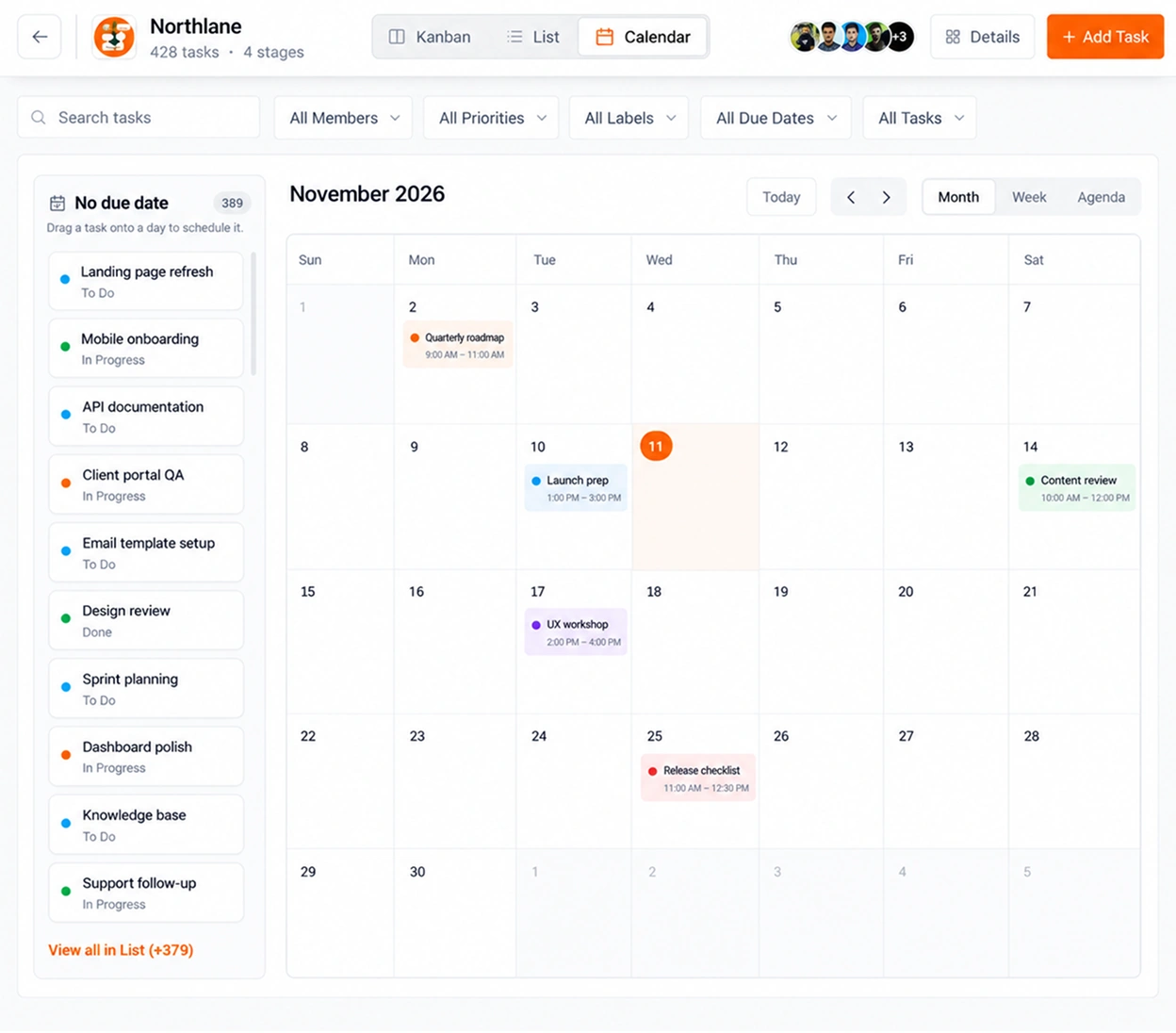The image size is (1176, 1033).
Task: Switch to Kanban view
Action: tap(430, 37)
